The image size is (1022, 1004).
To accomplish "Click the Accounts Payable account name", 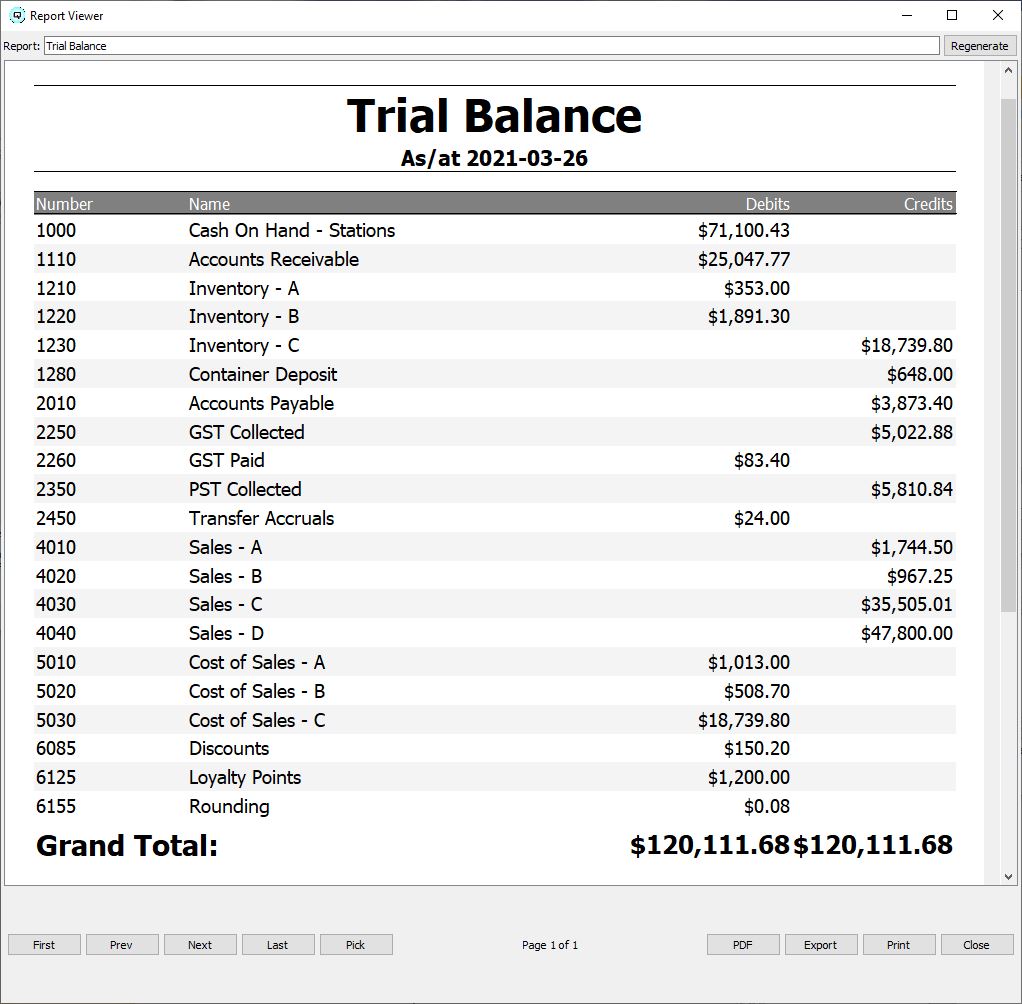I will (261, 404).
